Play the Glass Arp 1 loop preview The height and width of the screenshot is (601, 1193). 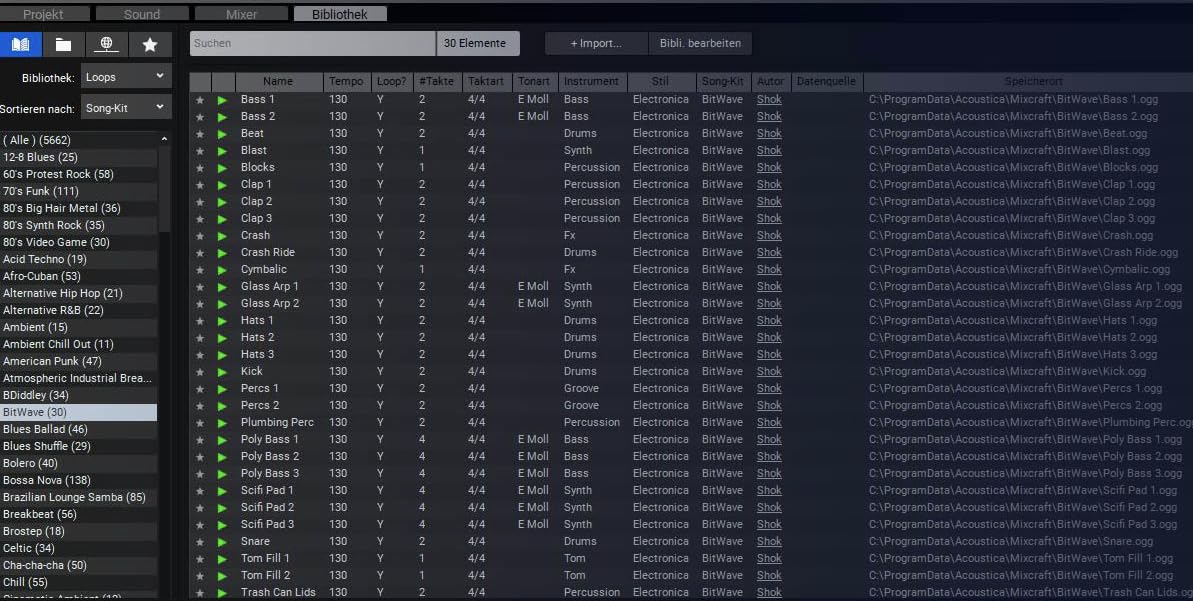pos(222,287)
